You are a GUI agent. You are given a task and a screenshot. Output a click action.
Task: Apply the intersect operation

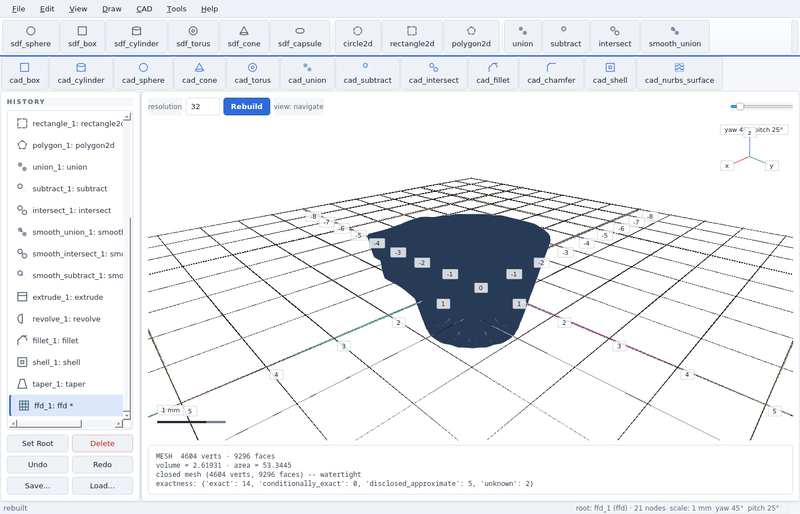tap(615, 37)
